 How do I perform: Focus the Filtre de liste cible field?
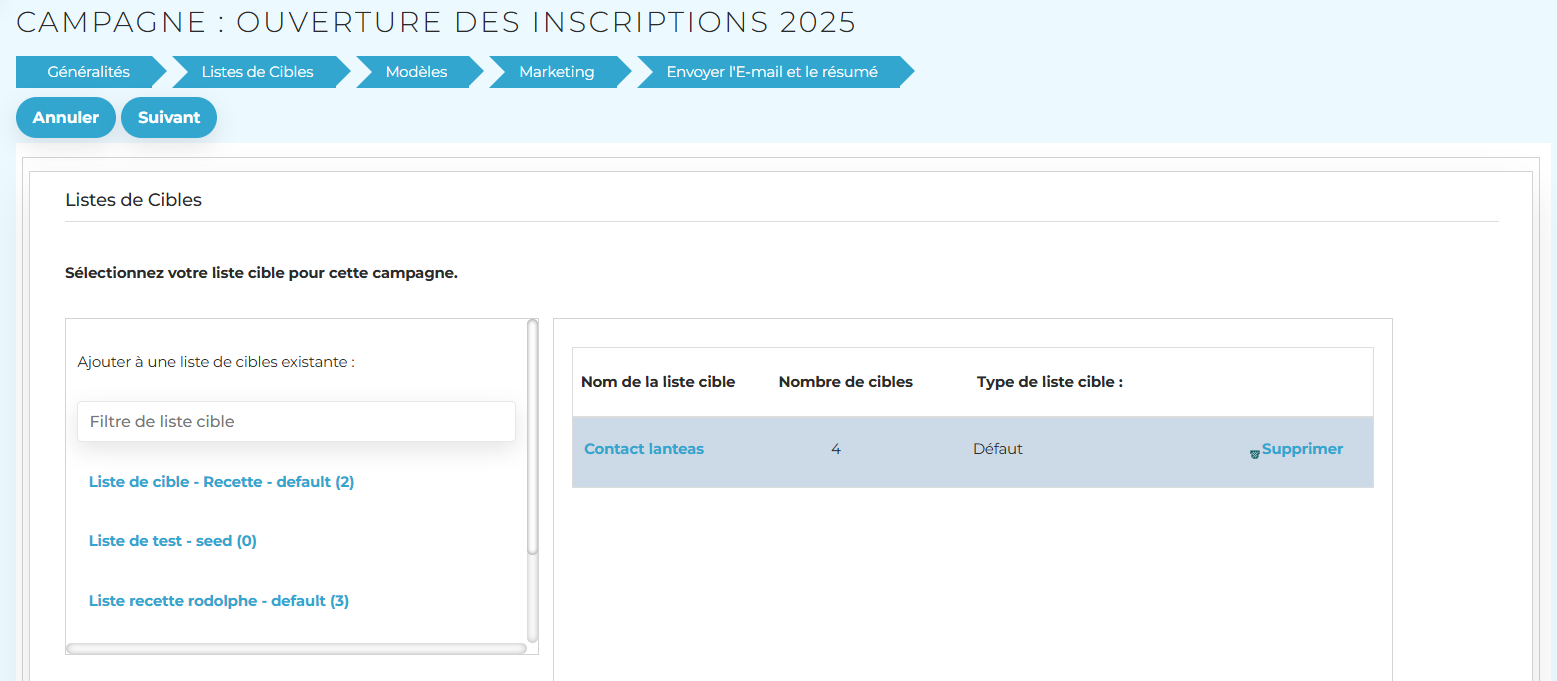(x=296, y=422)
